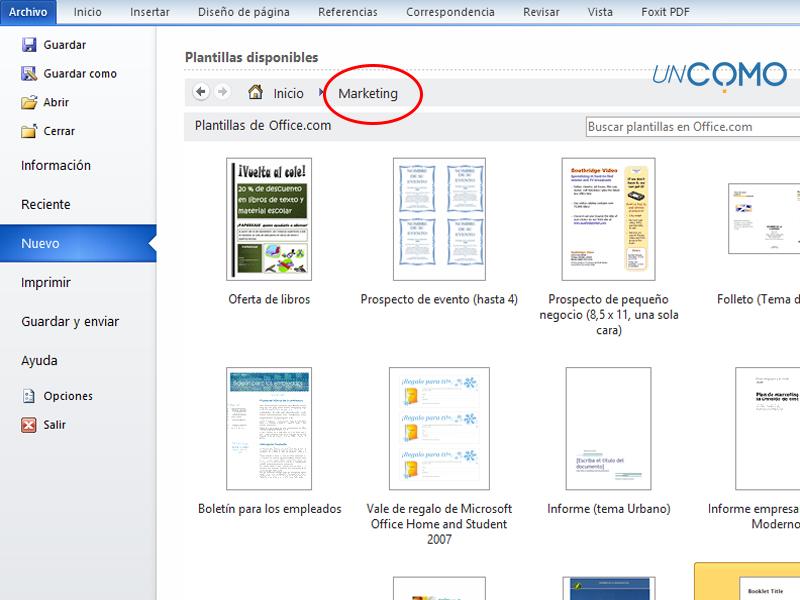Open the Guardar y enviar section
The height and width of the screenshot is (600, 800).
(x=70, y=322)
